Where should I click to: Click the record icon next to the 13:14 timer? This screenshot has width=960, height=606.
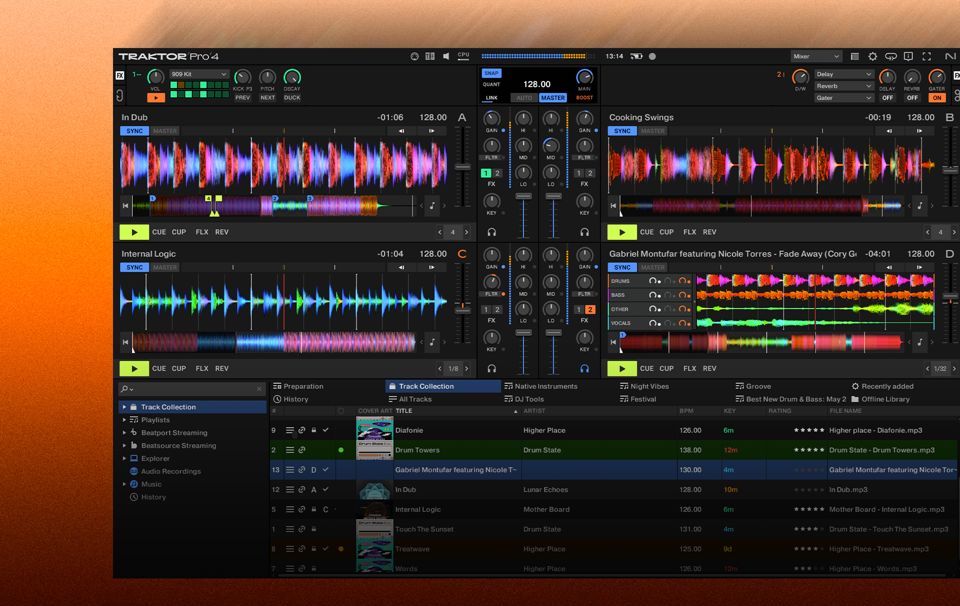(x=651, y=55)
